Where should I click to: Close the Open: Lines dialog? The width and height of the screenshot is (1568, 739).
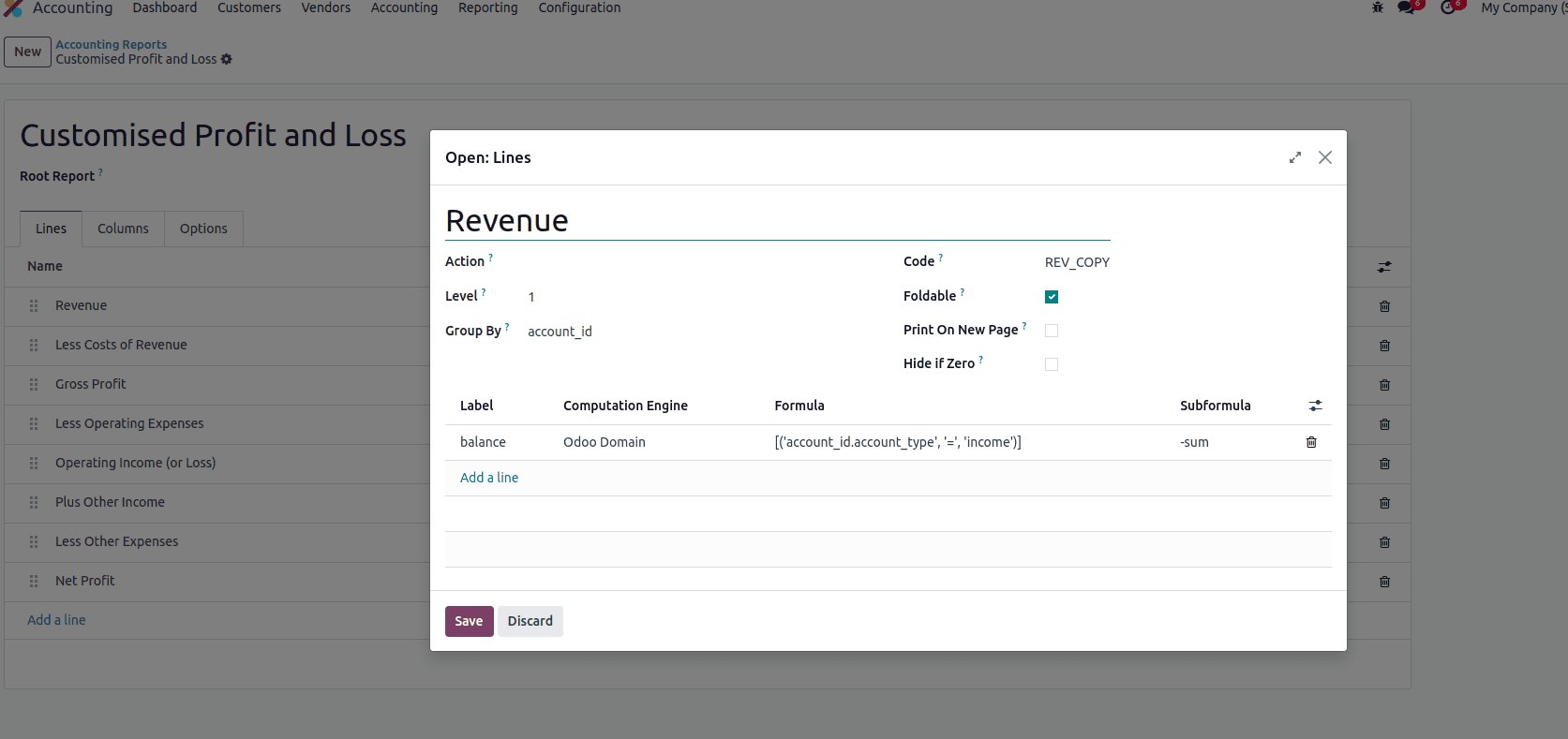(1325, 157)
